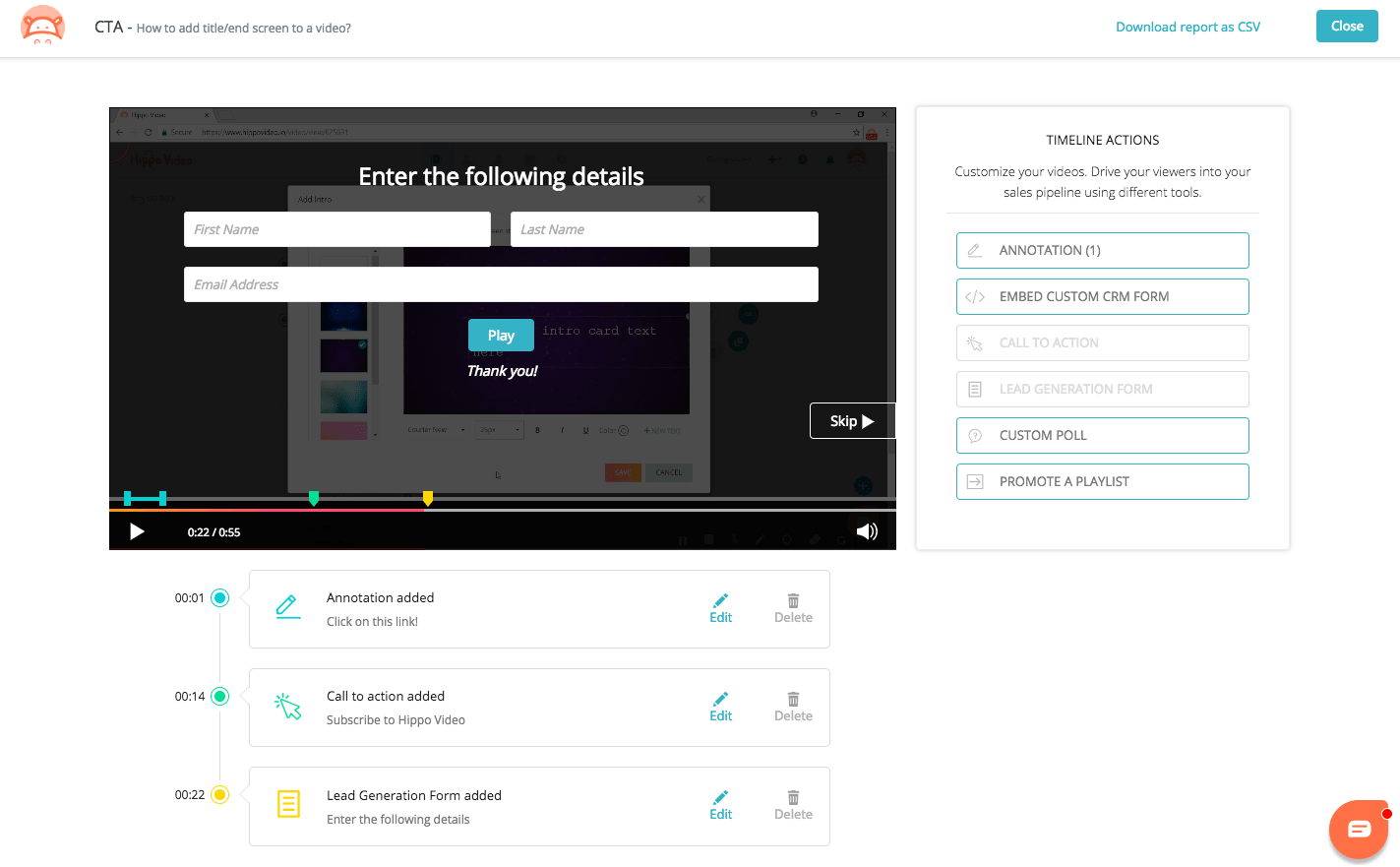
Task: Click the Lead Generation Form document icon
Action: pyautogui.click(x=288, y=804)
